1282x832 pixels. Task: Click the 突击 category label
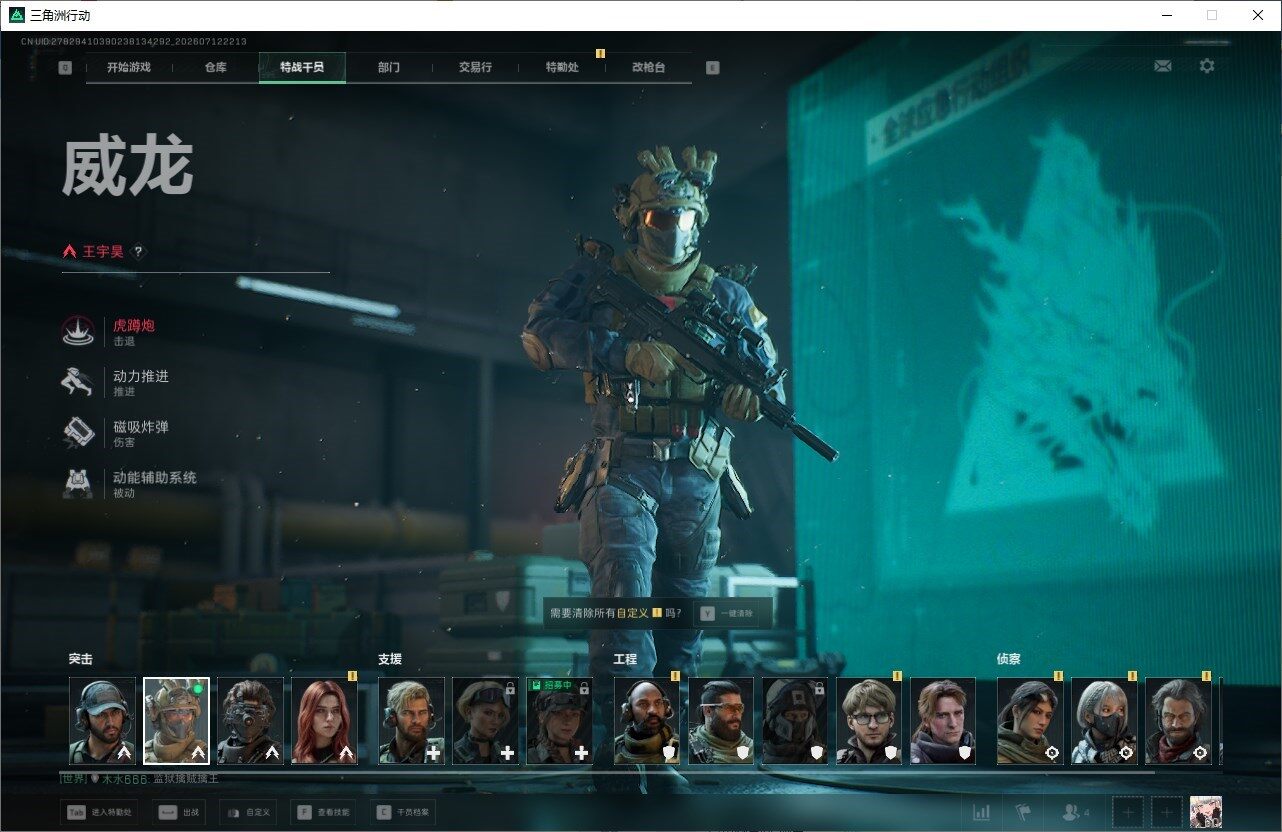pos(81,660)
